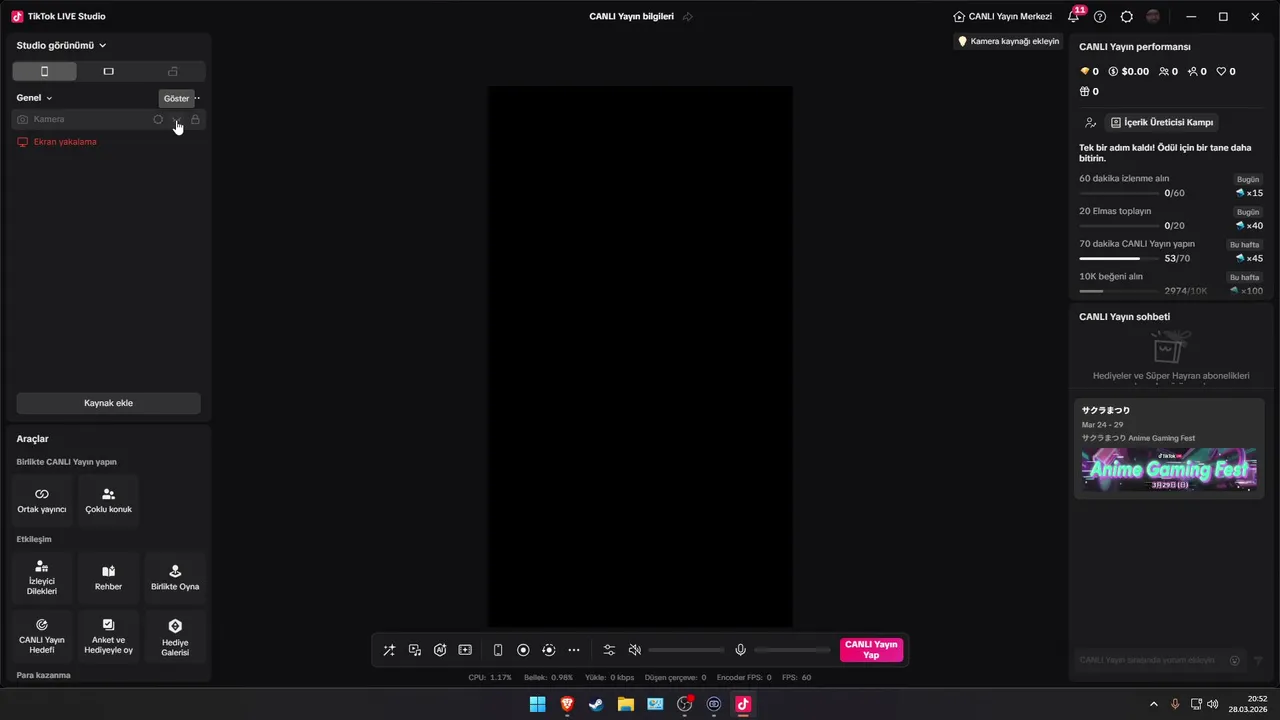1280x720 pixels.
Task: Toggle the lock on Kamera source
Action: pos(195,119)
